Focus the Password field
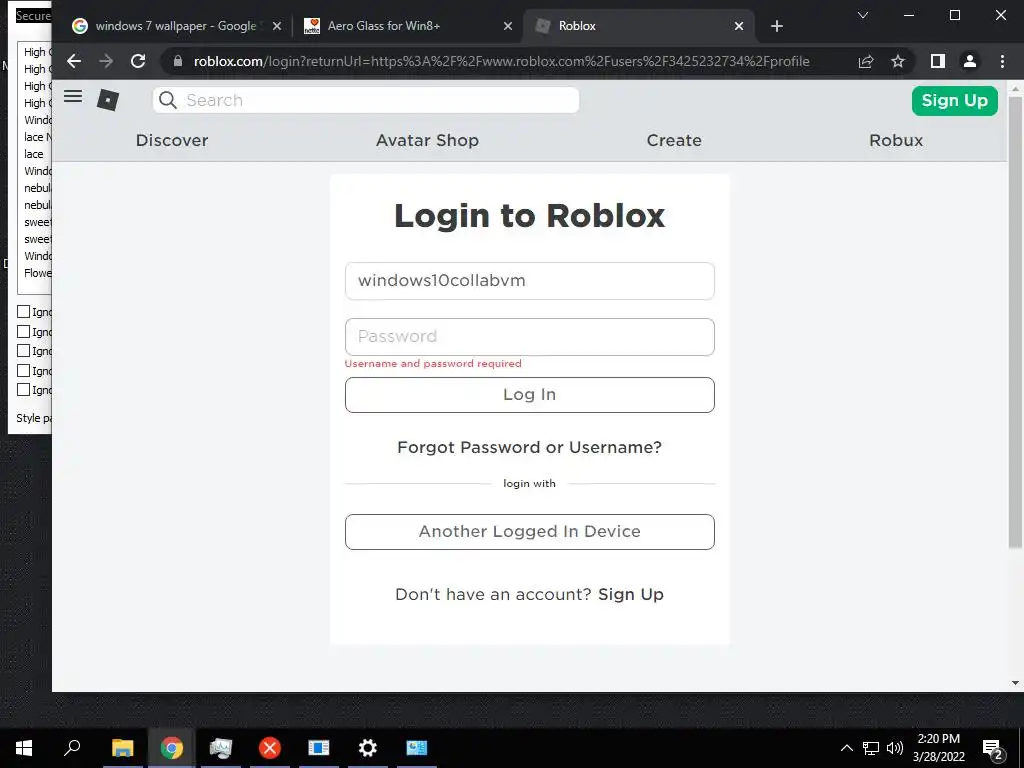This screenshot has height=768, width=1024. point(530,337)
